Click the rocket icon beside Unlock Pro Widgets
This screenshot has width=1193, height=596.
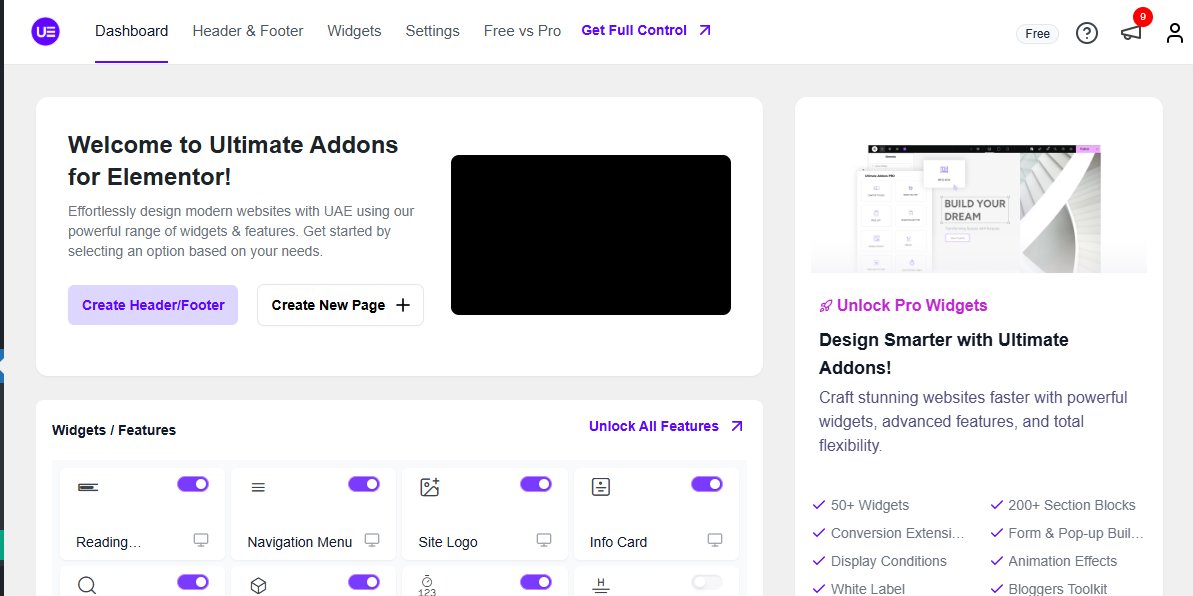pos(826,306)
